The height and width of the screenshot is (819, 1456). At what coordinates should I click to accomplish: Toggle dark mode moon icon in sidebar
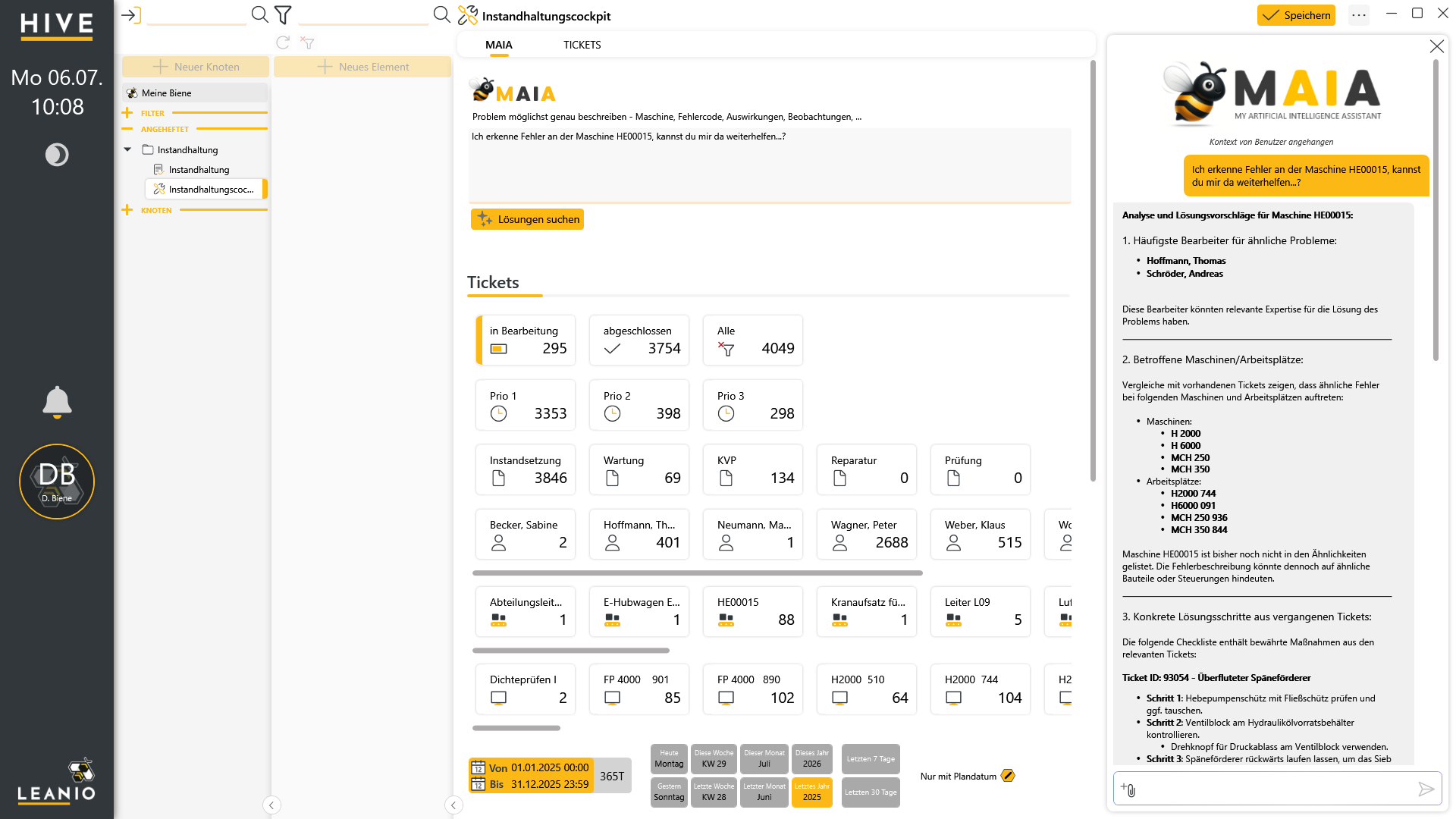click(57, 155)
